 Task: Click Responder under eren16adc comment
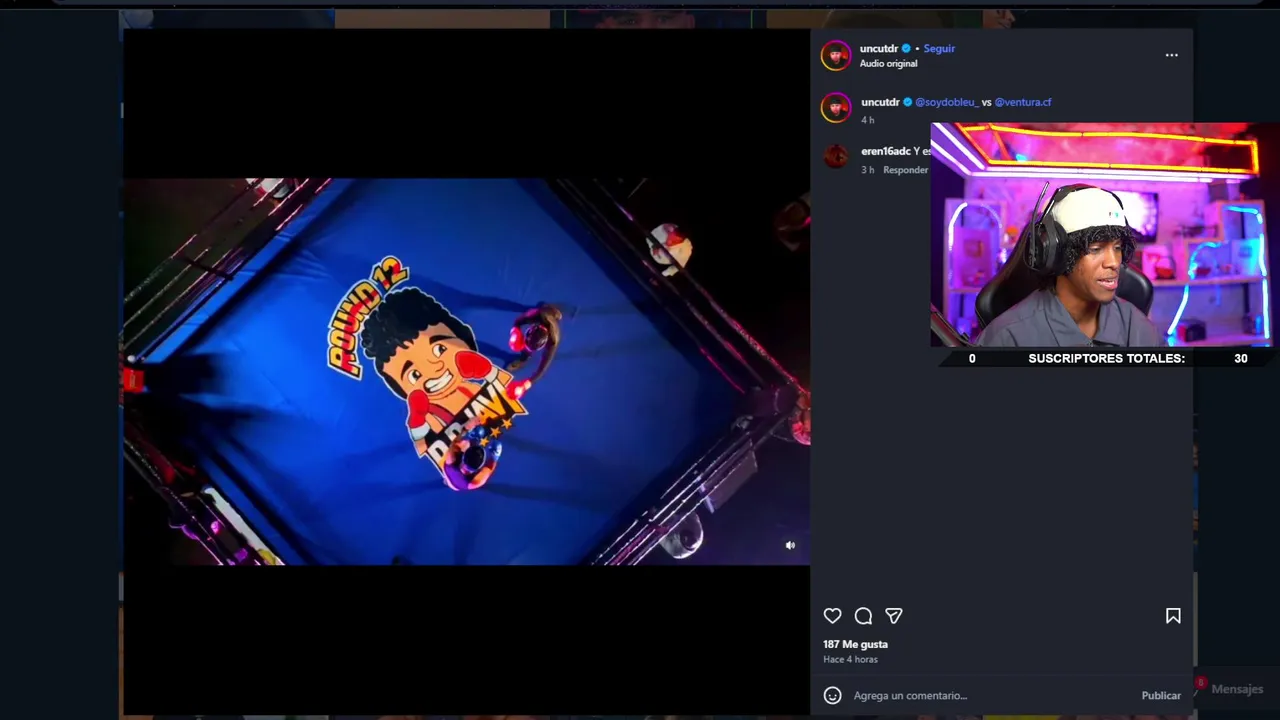(x=905, y=170)
